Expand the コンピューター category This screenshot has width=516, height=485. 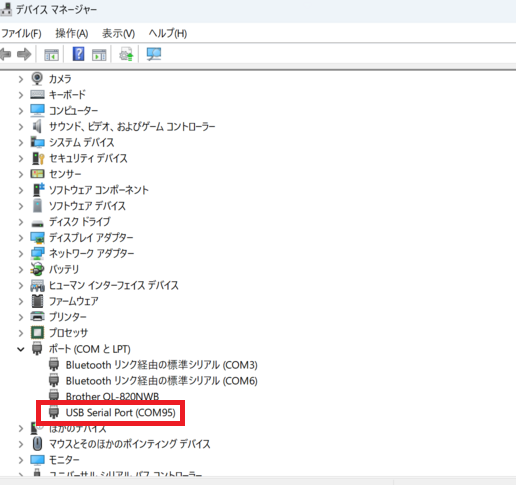point(21,111)
